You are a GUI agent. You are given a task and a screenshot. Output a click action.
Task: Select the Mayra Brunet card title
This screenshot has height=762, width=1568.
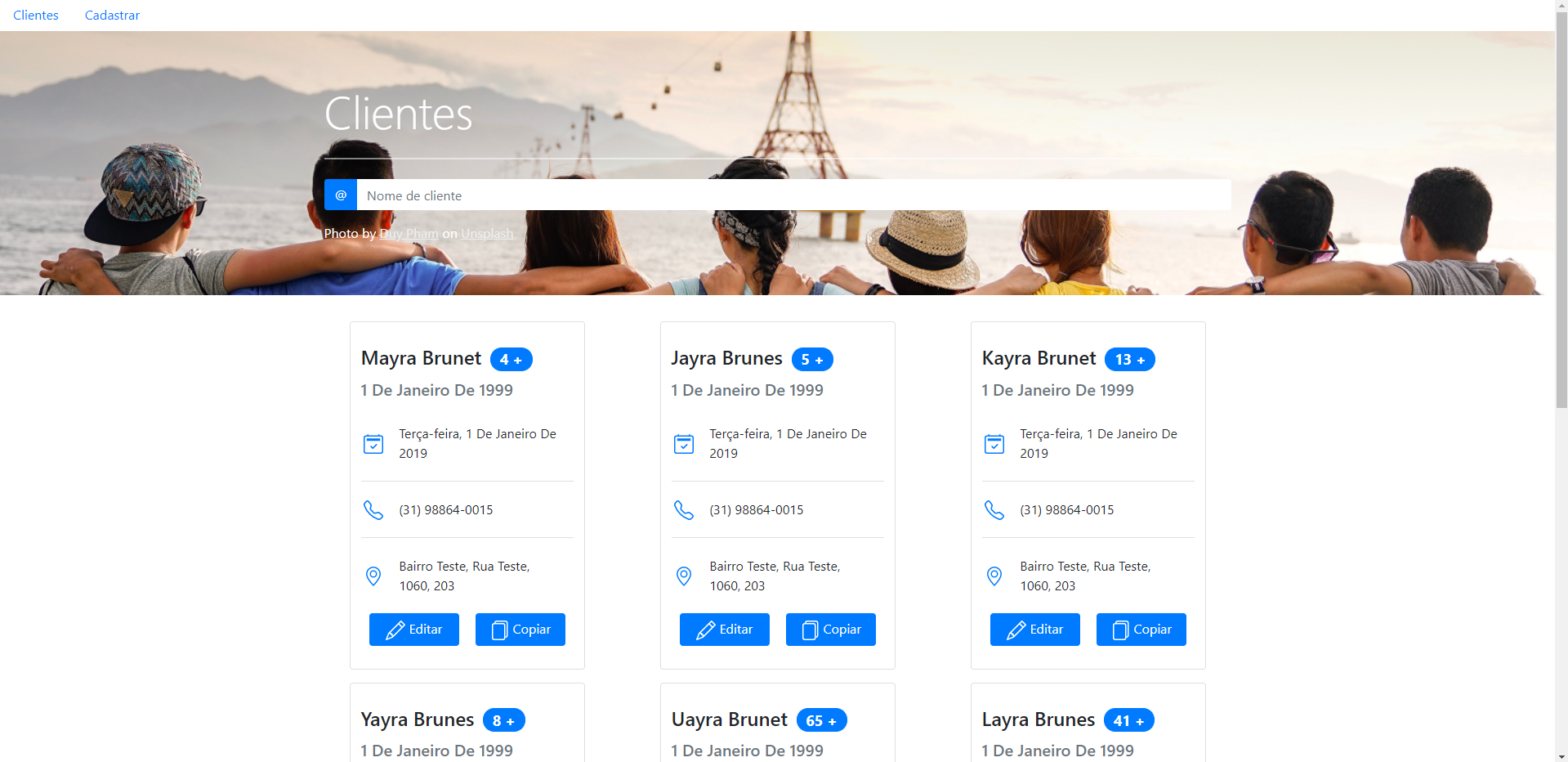(x=421, y=358)
